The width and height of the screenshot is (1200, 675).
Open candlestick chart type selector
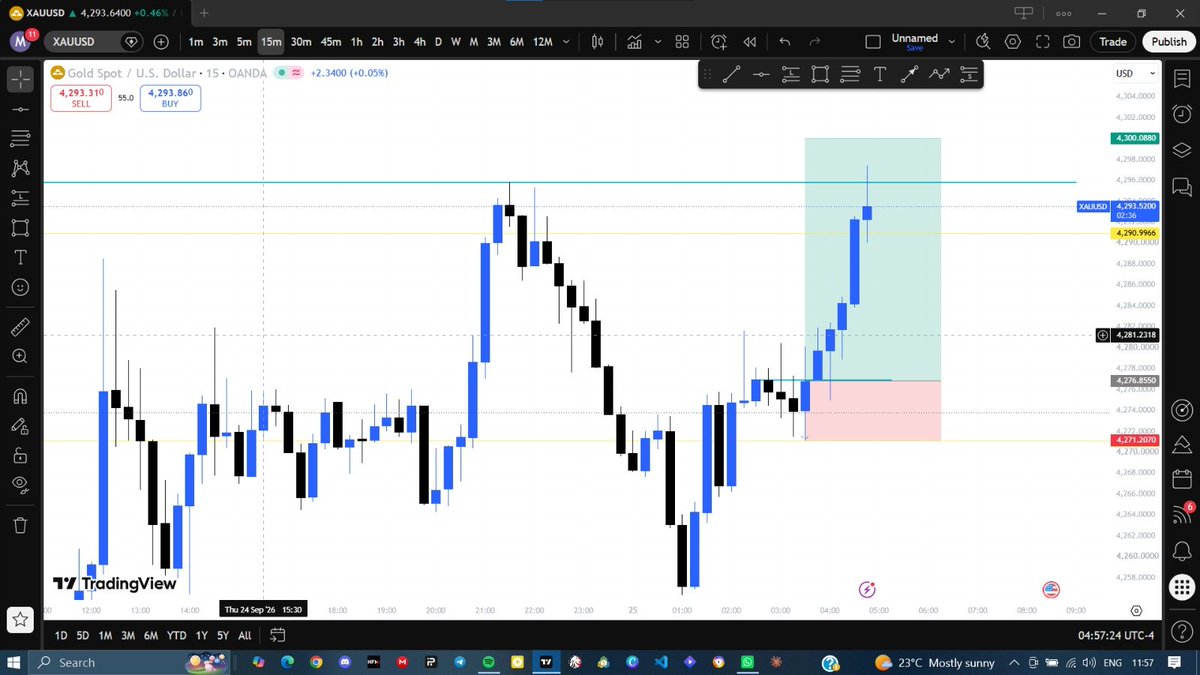[x=598, y=42]
